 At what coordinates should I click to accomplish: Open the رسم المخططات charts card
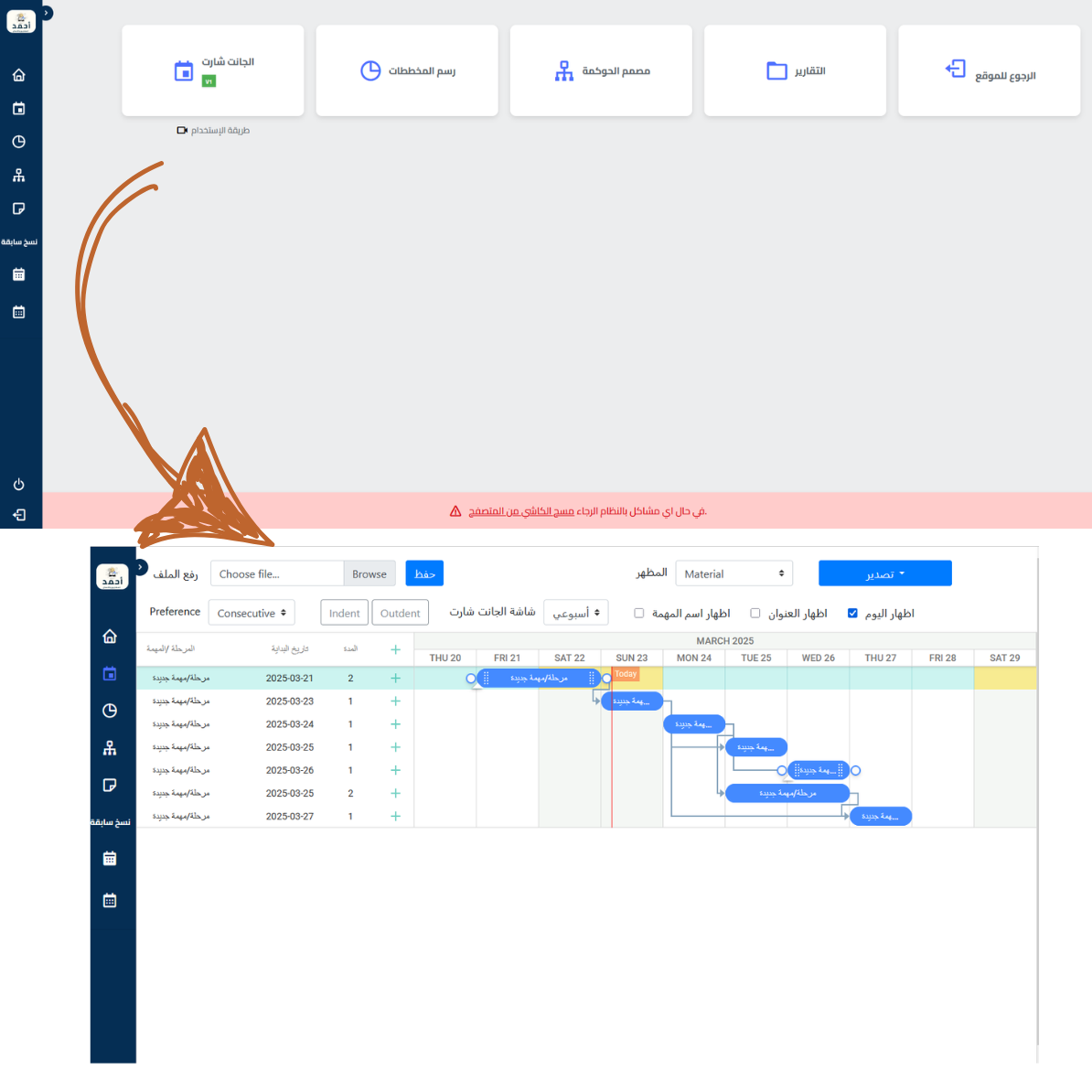pyautogui.click(x=407, y=70)
